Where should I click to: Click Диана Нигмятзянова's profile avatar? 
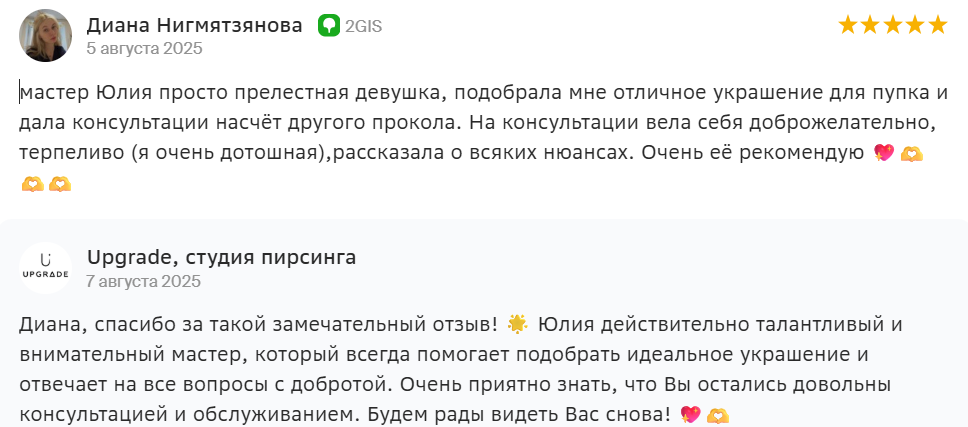point(46,36)
